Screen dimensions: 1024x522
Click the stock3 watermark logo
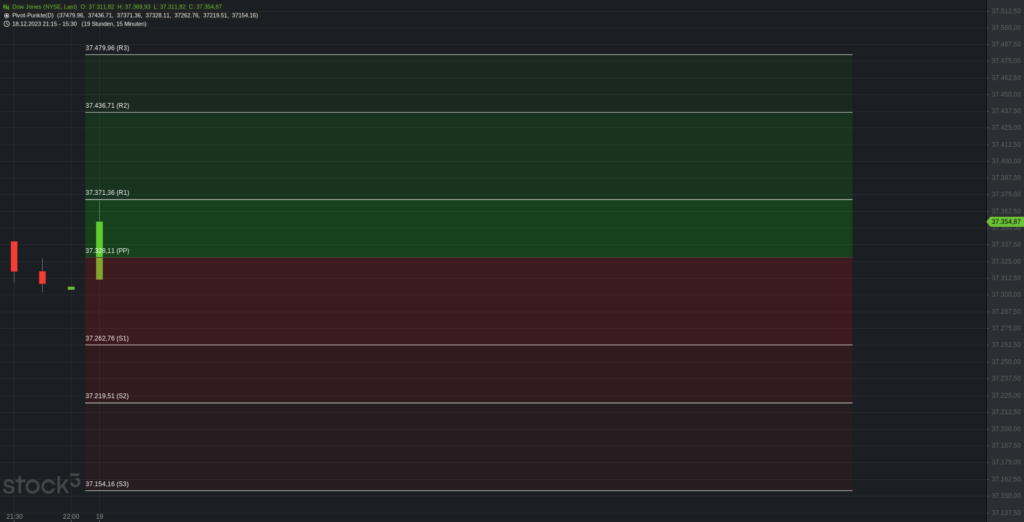41,484
